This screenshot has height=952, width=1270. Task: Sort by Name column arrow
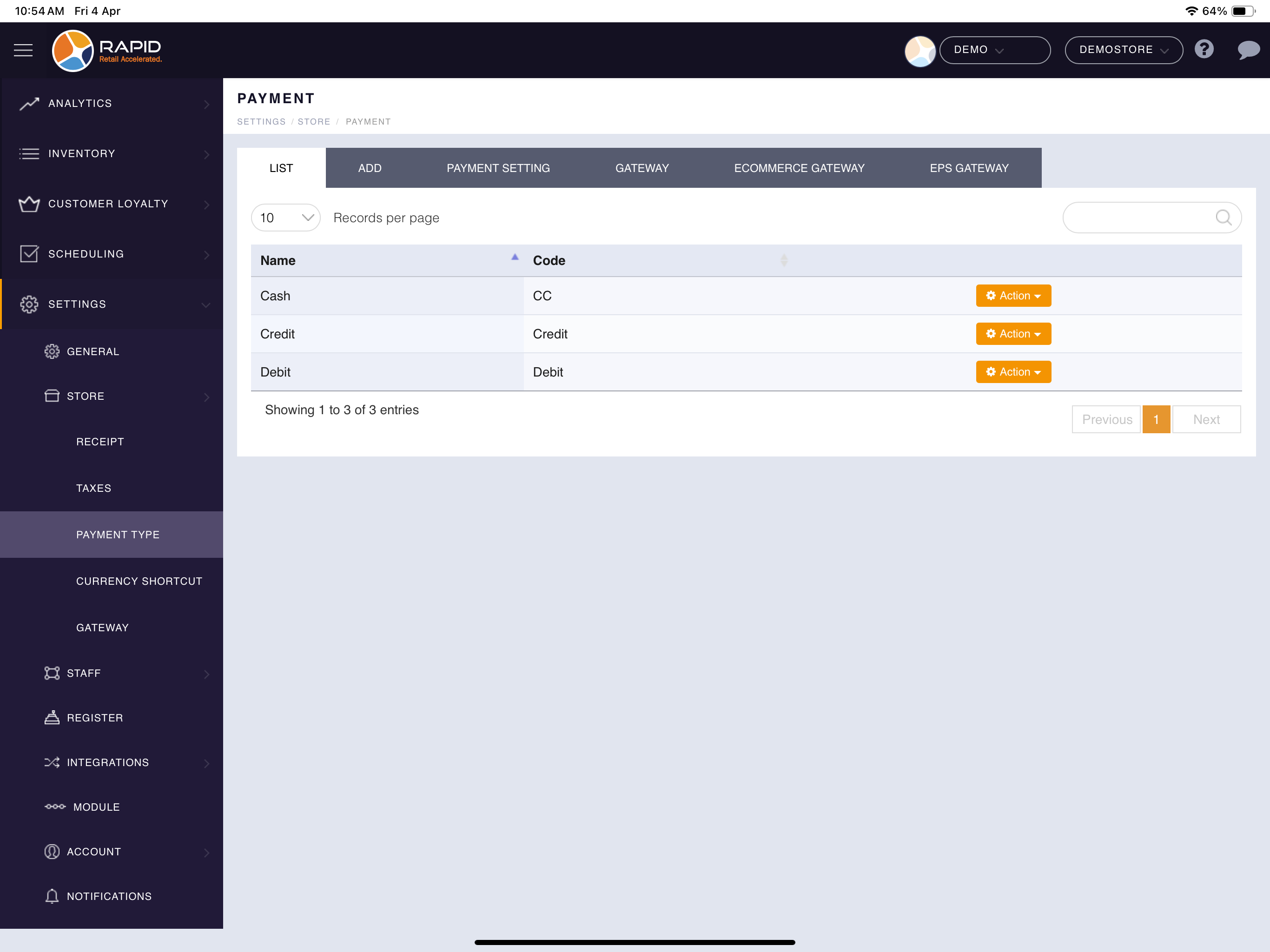tap(515, 257)
